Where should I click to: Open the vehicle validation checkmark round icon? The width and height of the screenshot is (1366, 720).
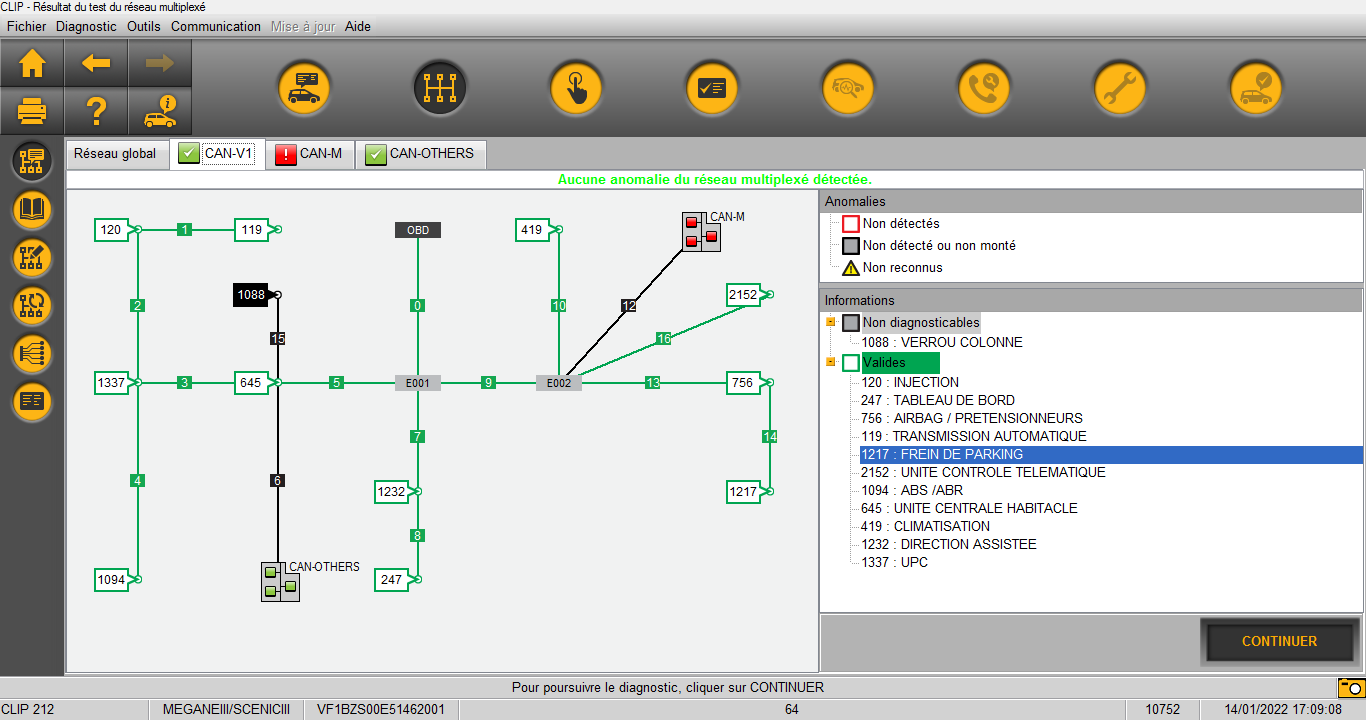(1256, 88)
